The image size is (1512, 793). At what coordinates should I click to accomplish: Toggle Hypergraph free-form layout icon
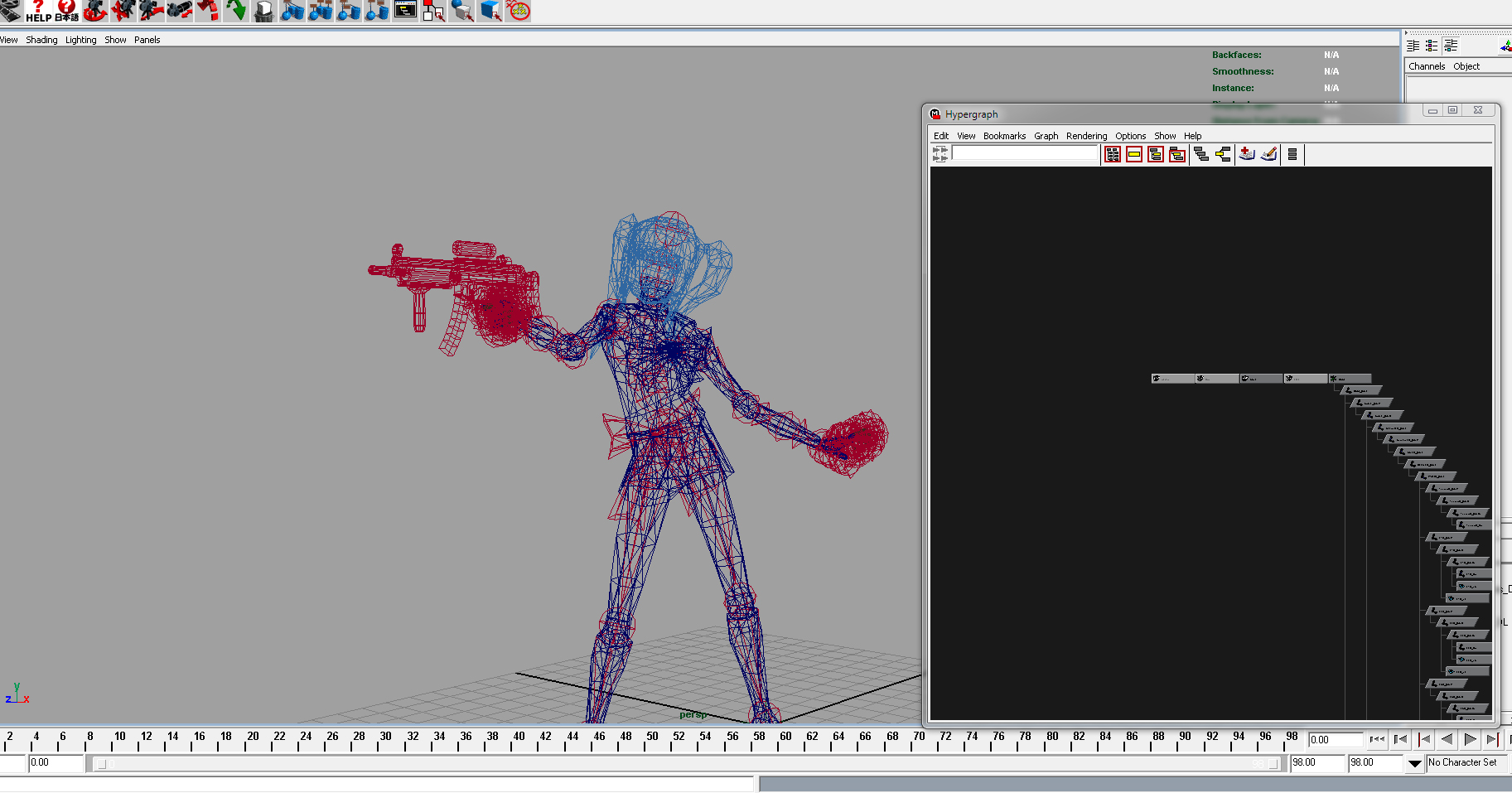(x=1292, y=154)
